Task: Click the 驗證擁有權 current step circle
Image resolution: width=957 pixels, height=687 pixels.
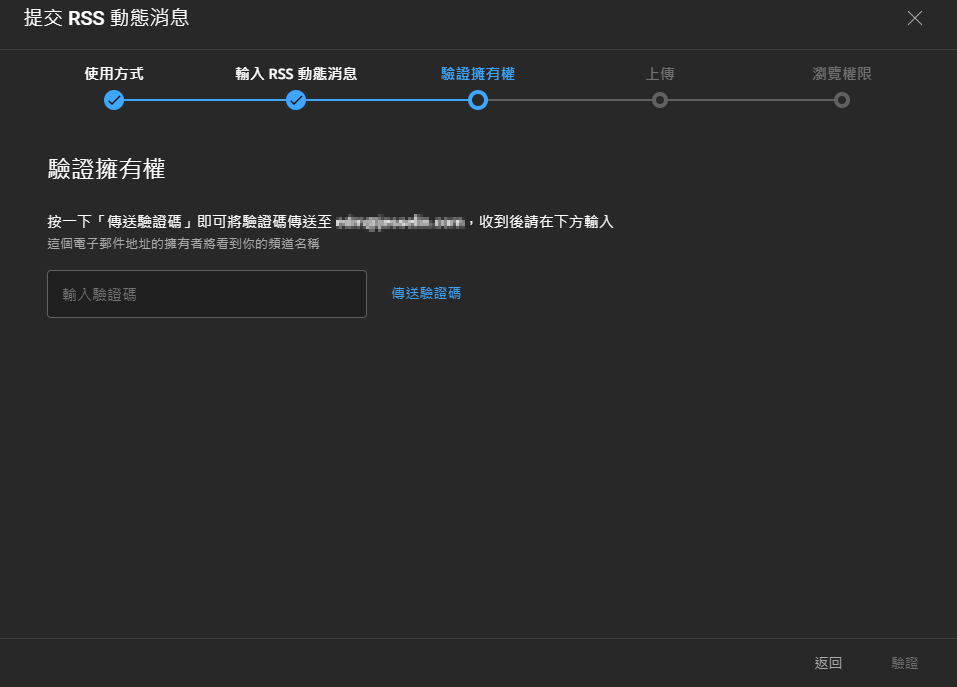Action: 478,100
